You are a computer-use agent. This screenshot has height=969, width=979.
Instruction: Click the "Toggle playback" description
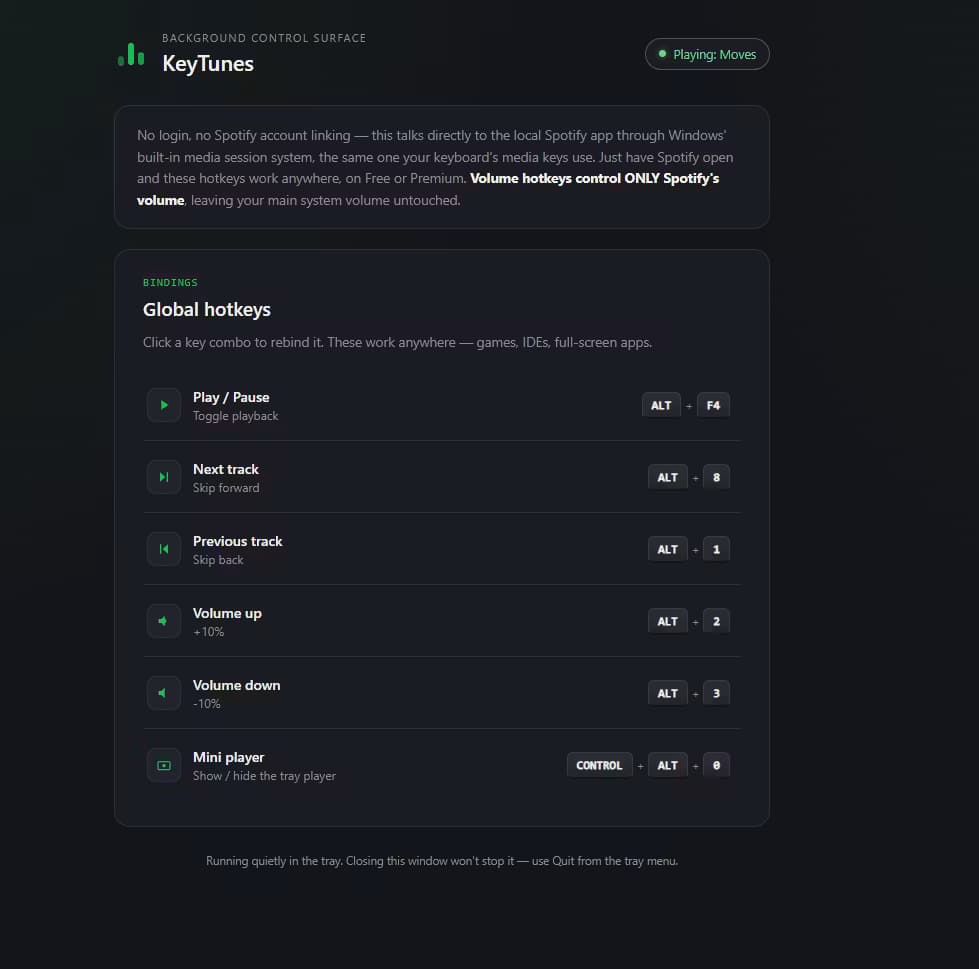tap(235, 416)
